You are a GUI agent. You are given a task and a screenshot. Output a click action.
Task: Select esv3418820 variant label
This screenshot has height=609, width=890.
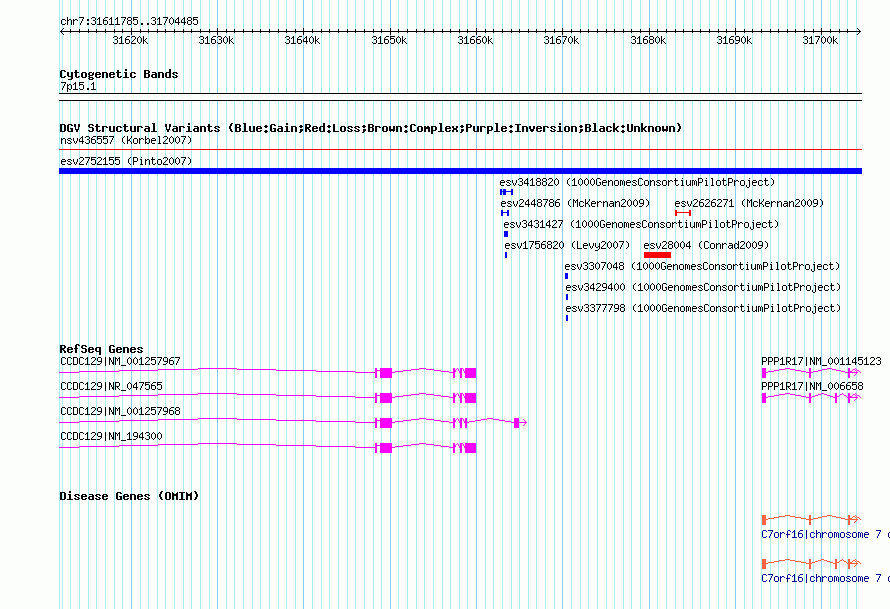(x=637, y=182)
